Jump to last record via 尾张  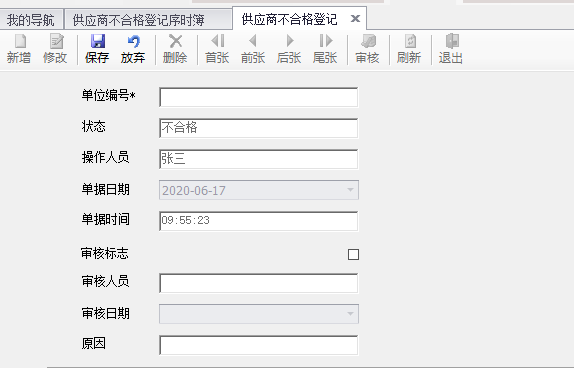click(x=325, y=49)
